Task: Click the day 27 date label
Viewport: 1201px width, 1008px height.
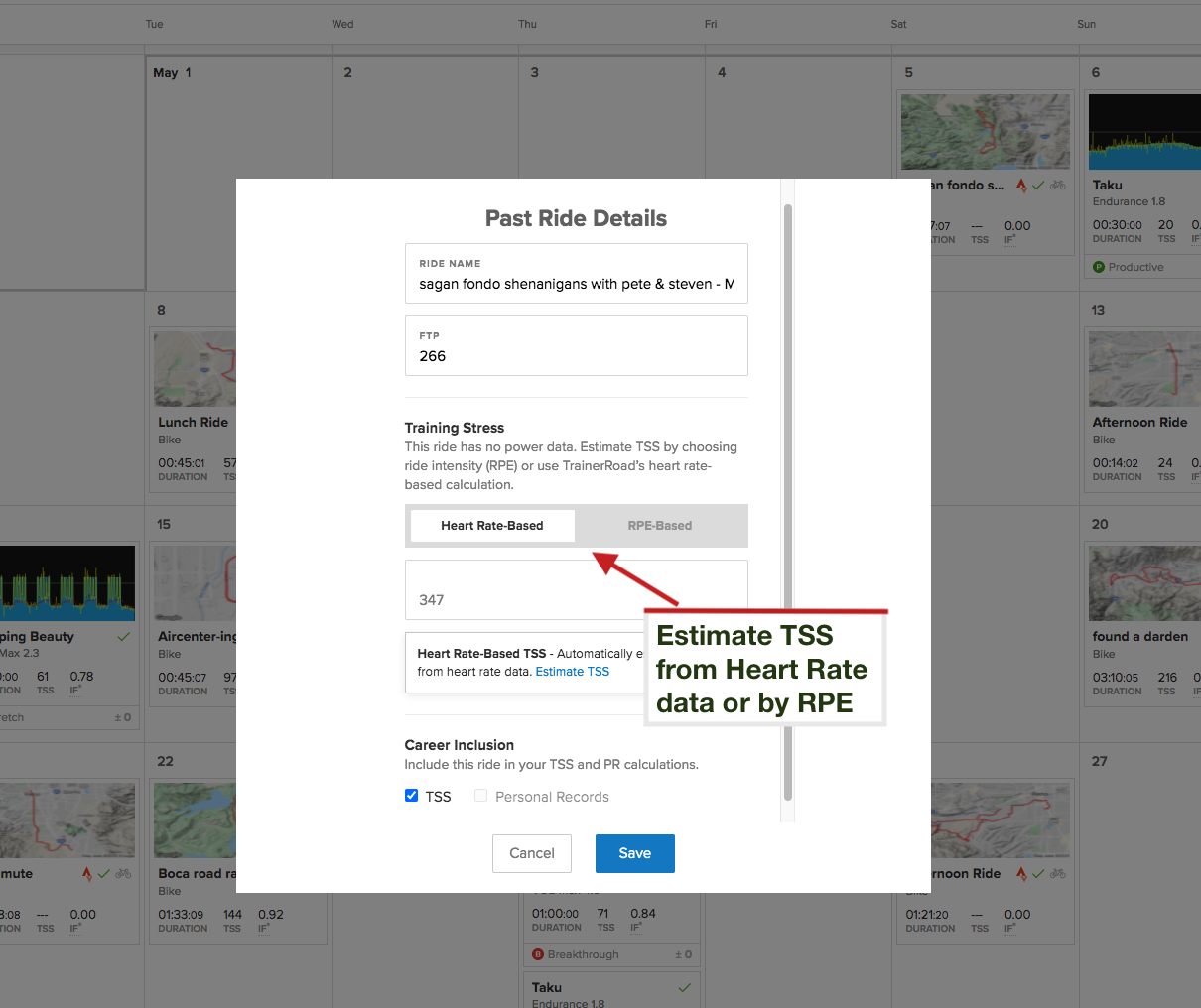Action: point(1099,761)
